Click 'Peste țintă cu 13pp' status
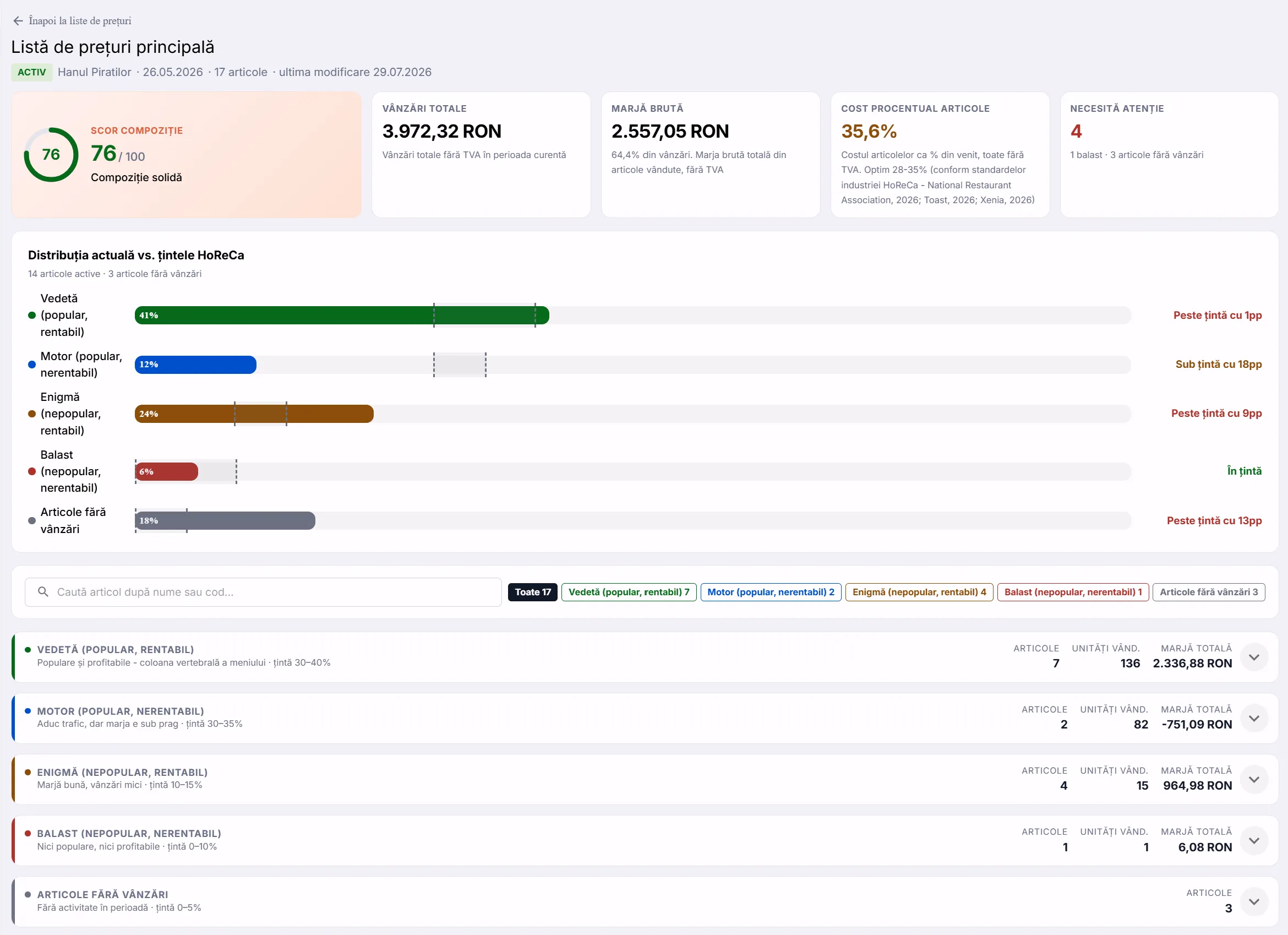The image size is (1288, 935). 1214,521
